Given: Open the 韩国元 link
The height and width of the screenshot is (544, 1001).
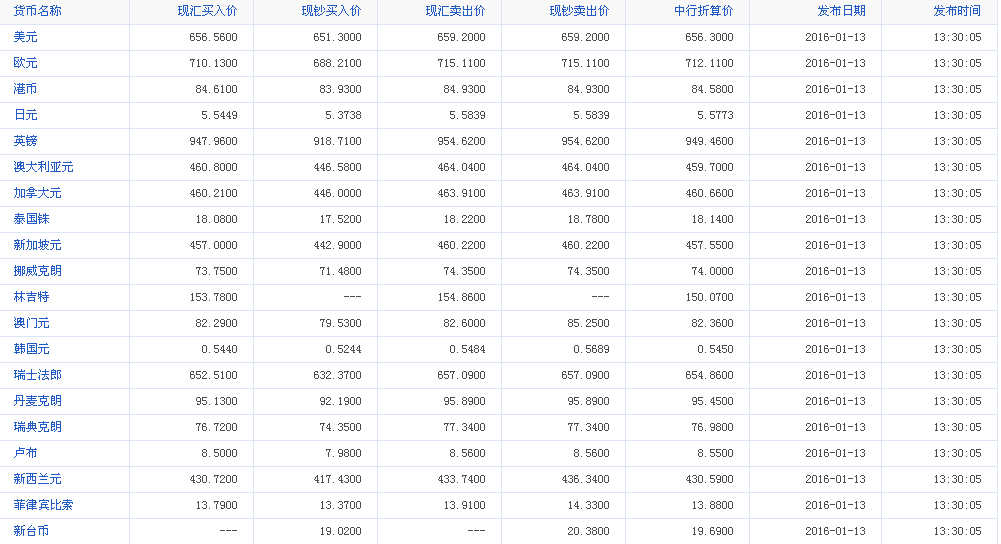Looking at the screenshot, I should coord(31,349).
